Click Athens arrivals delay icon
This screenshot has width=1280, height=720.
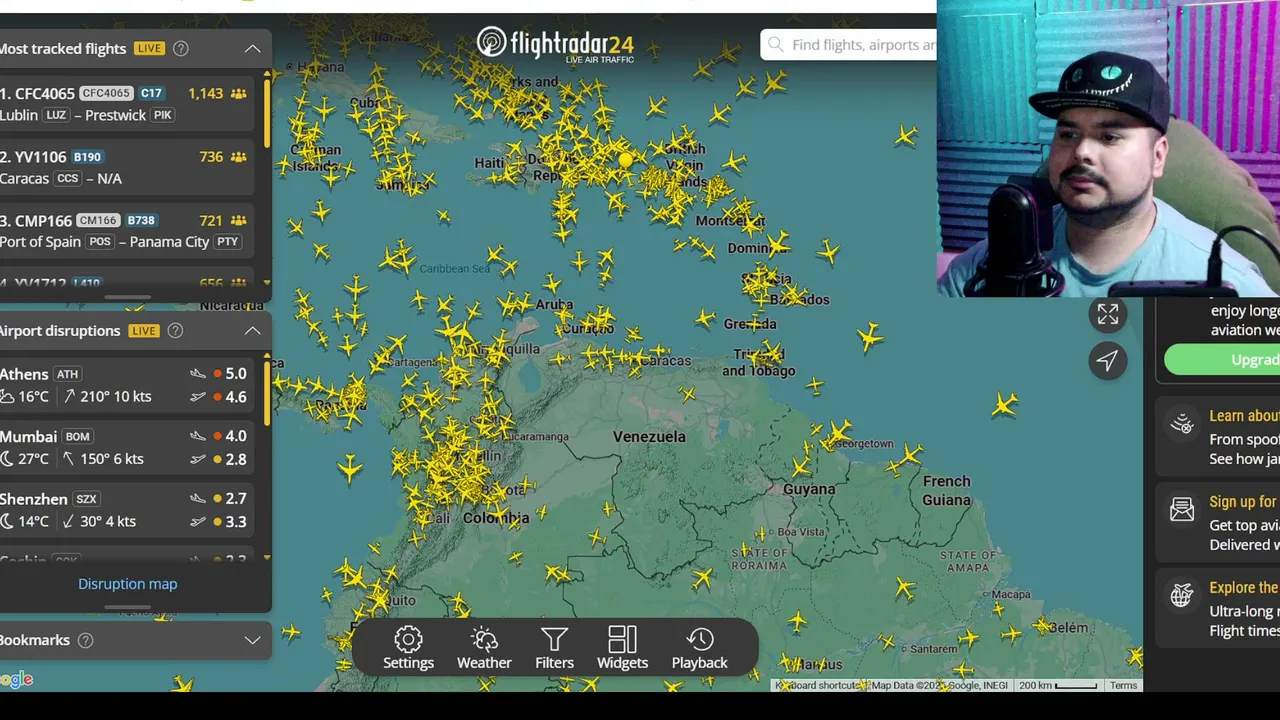coord(198,373)
